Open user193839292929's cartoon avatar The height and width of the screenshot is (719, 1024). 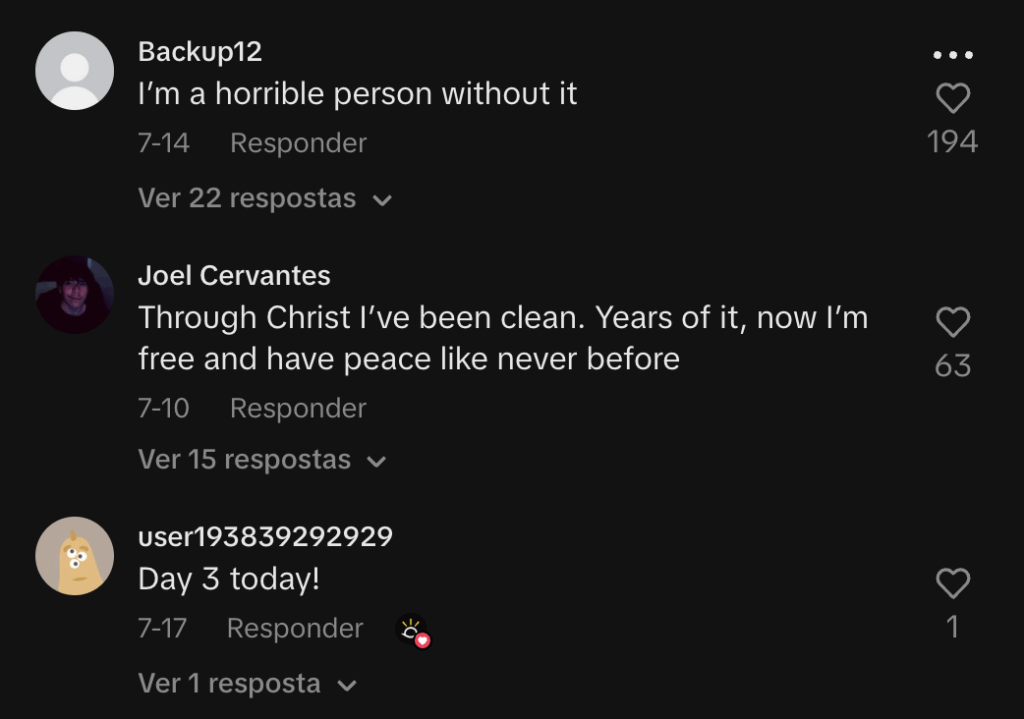(x=74, y=556)
